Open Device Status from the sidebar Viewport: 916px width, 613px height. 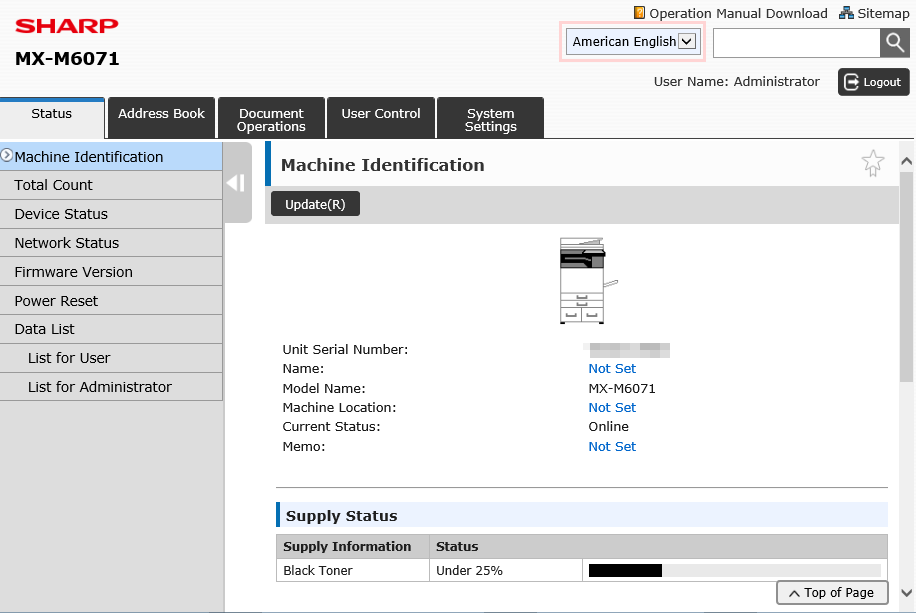click(111, 214)
